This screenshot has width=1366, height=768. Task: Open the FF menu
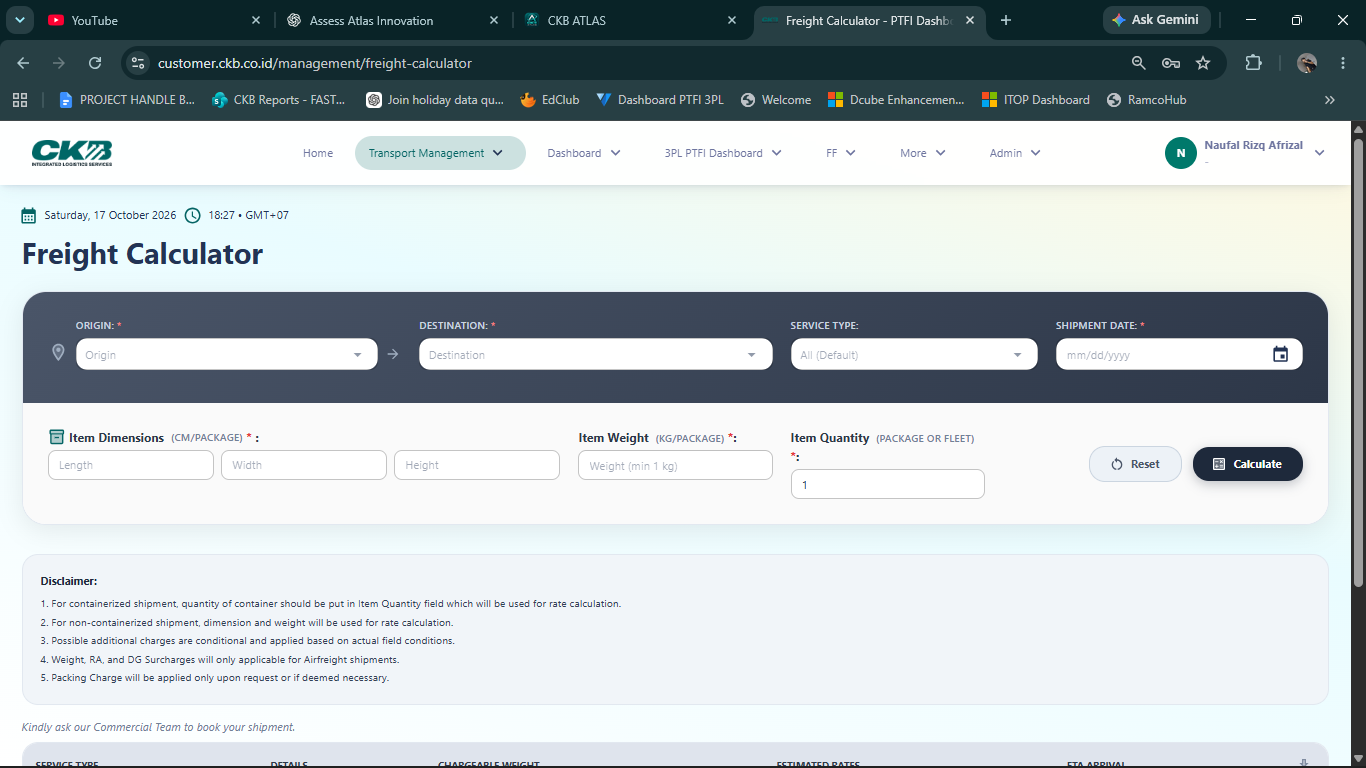[x=841, y=153]
